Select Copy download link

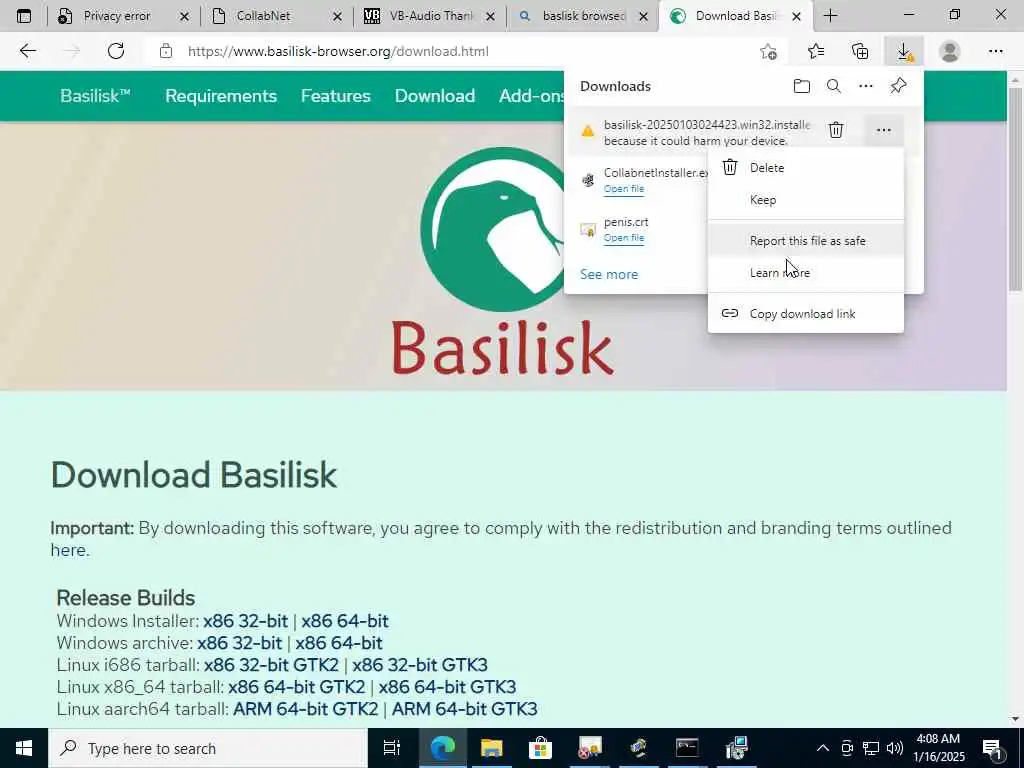[x=806, y=314]
